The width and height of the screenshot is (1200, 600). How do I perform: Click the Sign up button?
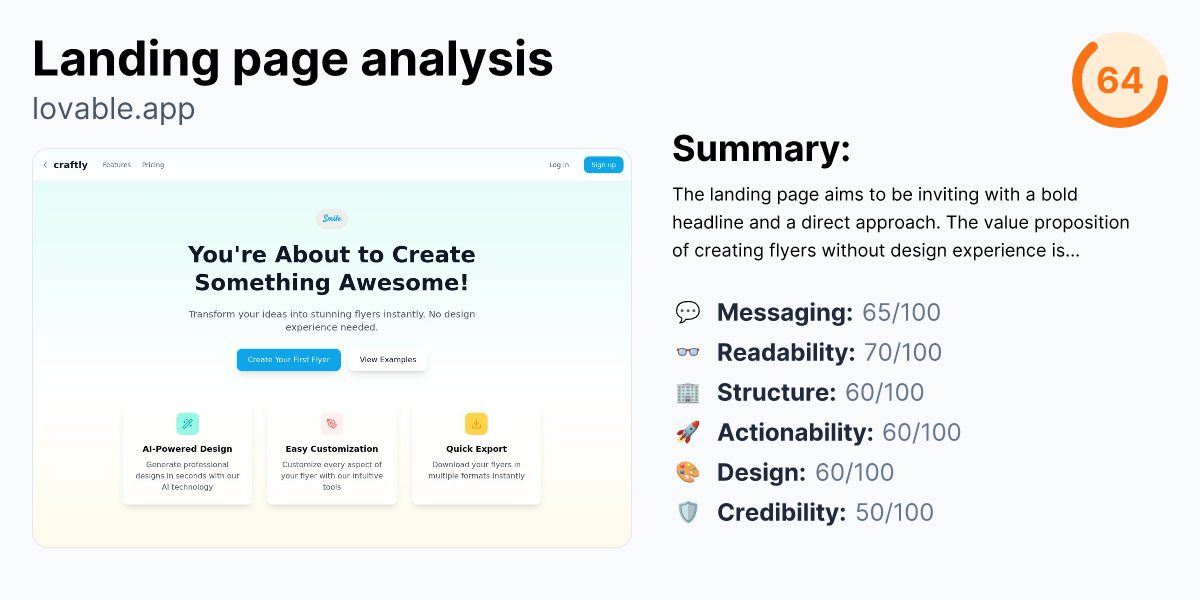(603, 164)
